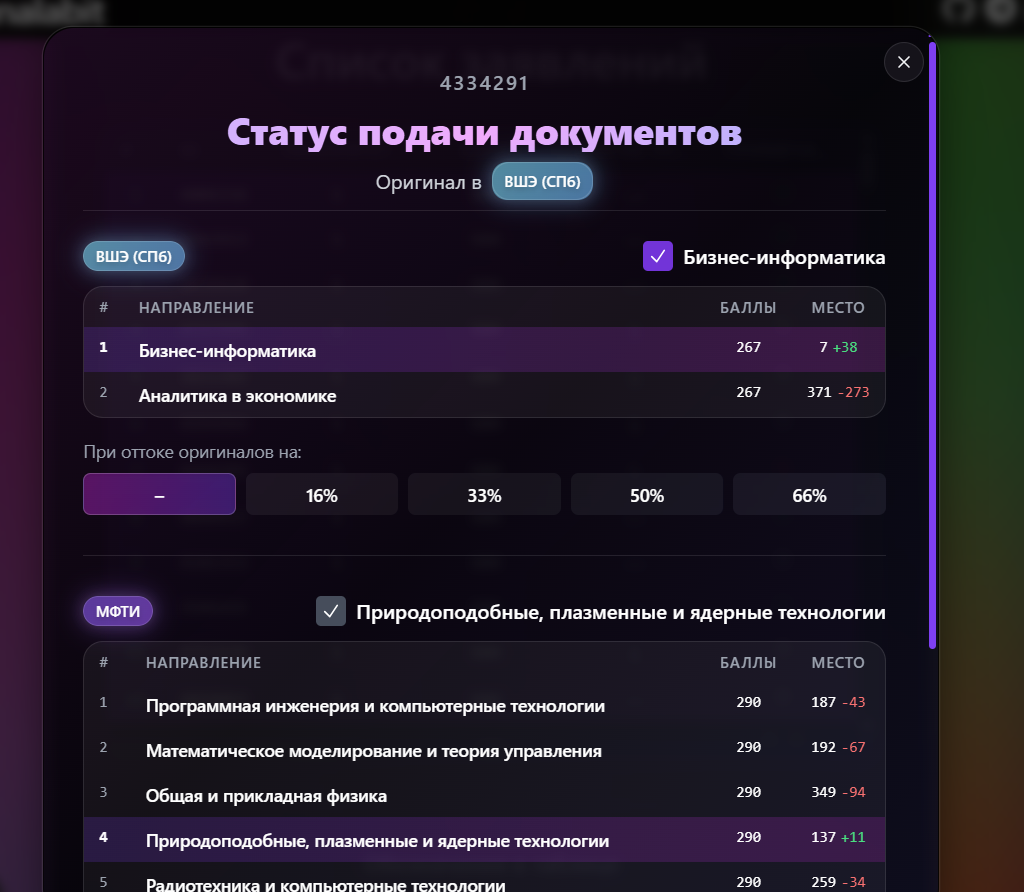Click the -43 place change value
Image resolution: width=1024 pixels, height=892 pixels.
[x=854, y=703]
